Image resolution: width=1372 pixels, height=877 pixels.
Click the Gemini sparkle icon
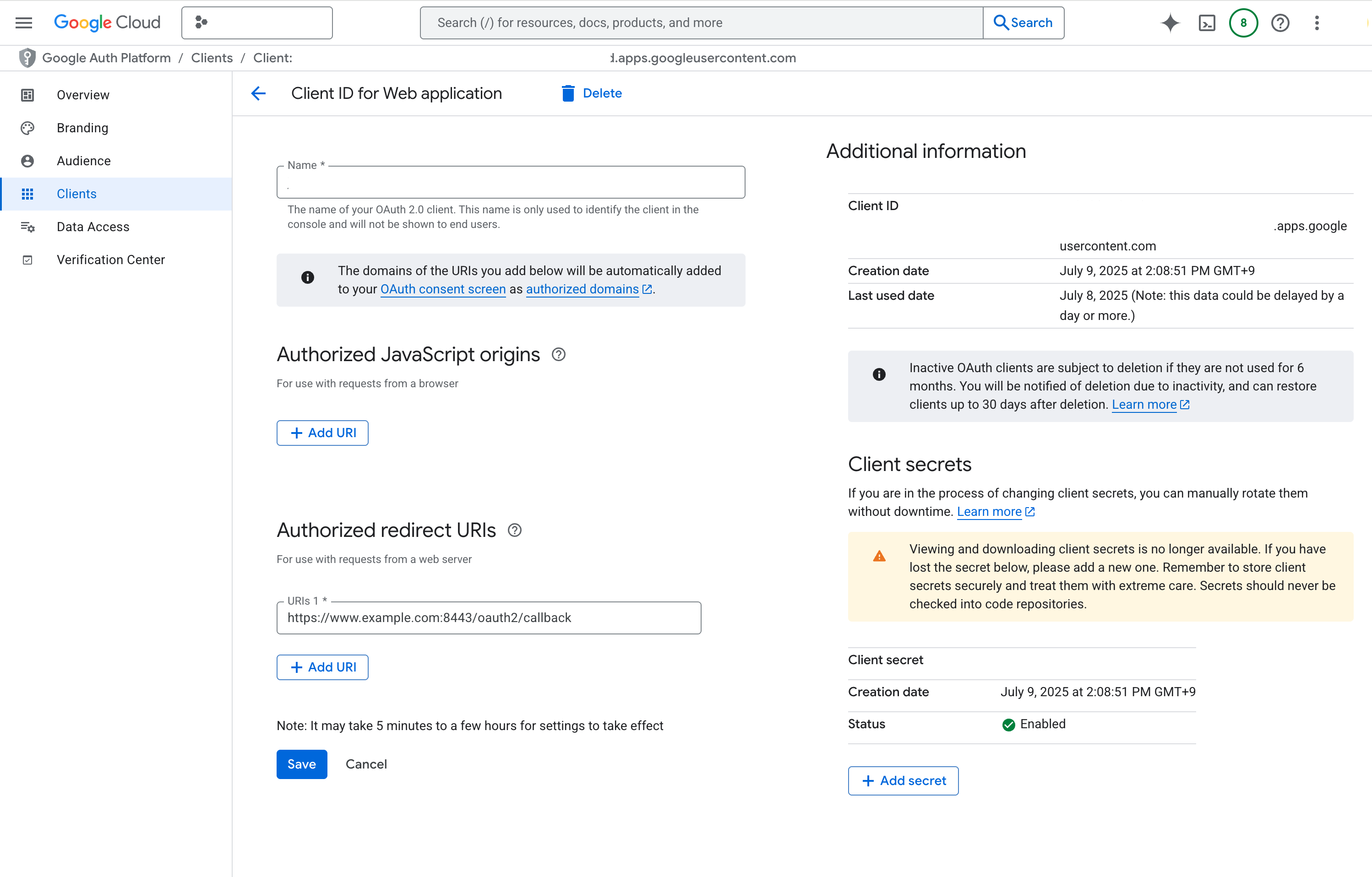click(x=1170, y=23)
